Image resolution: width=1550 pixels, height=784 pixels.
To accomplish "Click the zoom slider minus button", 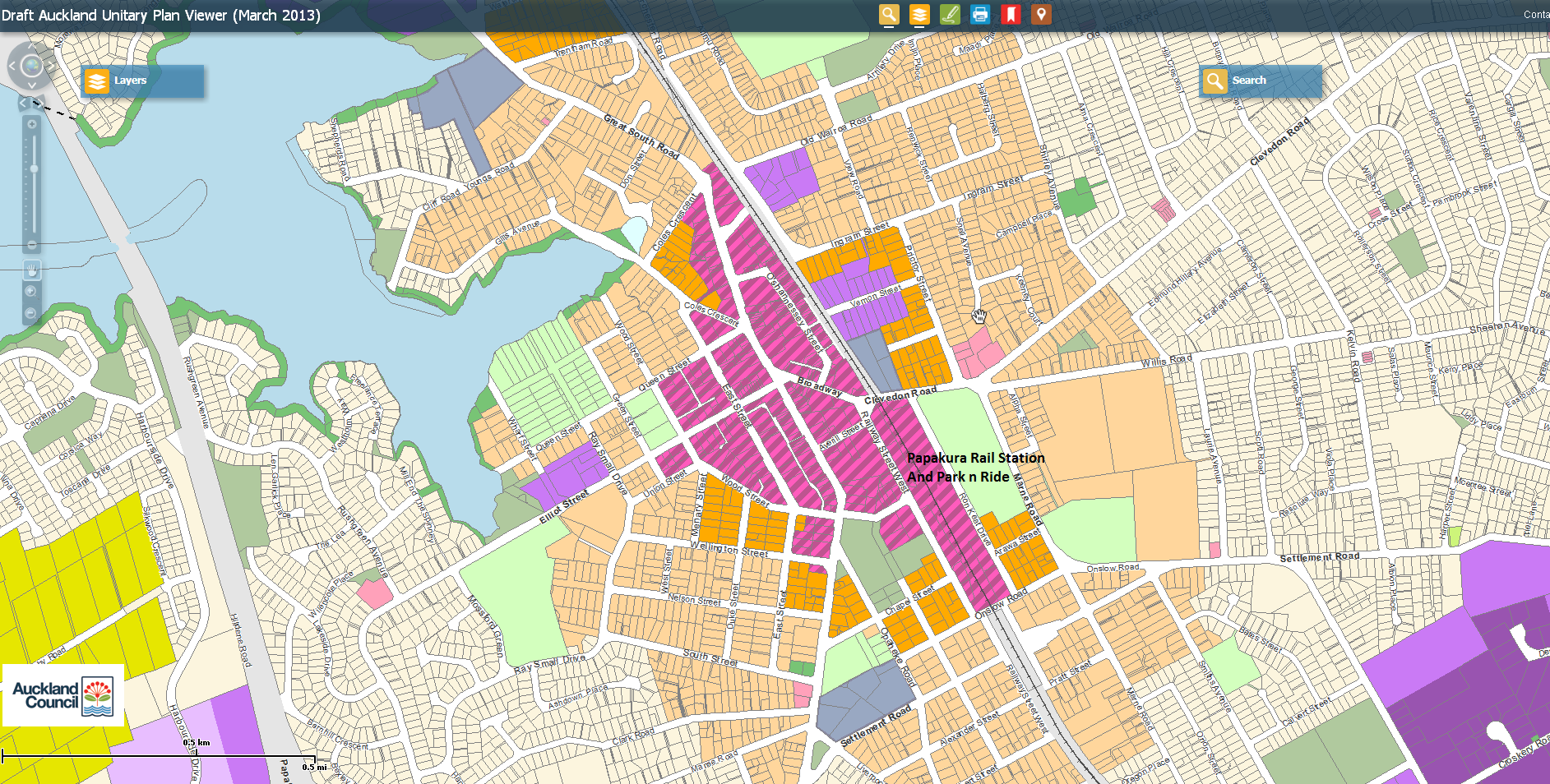I will [32, 245].
